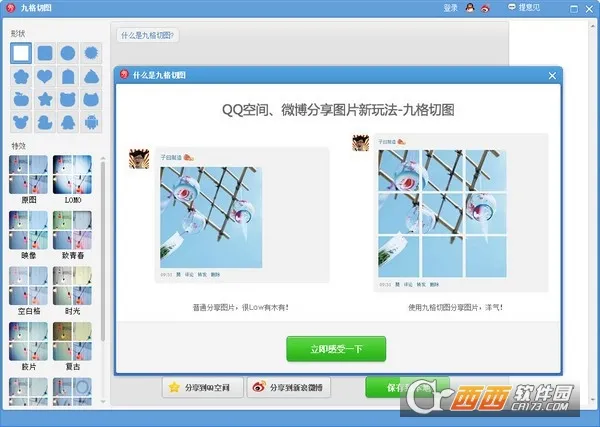This screenshot has height=427, width=600.
Task: Click the effects panel scrollbar thumb
Action: coord(103,251)
